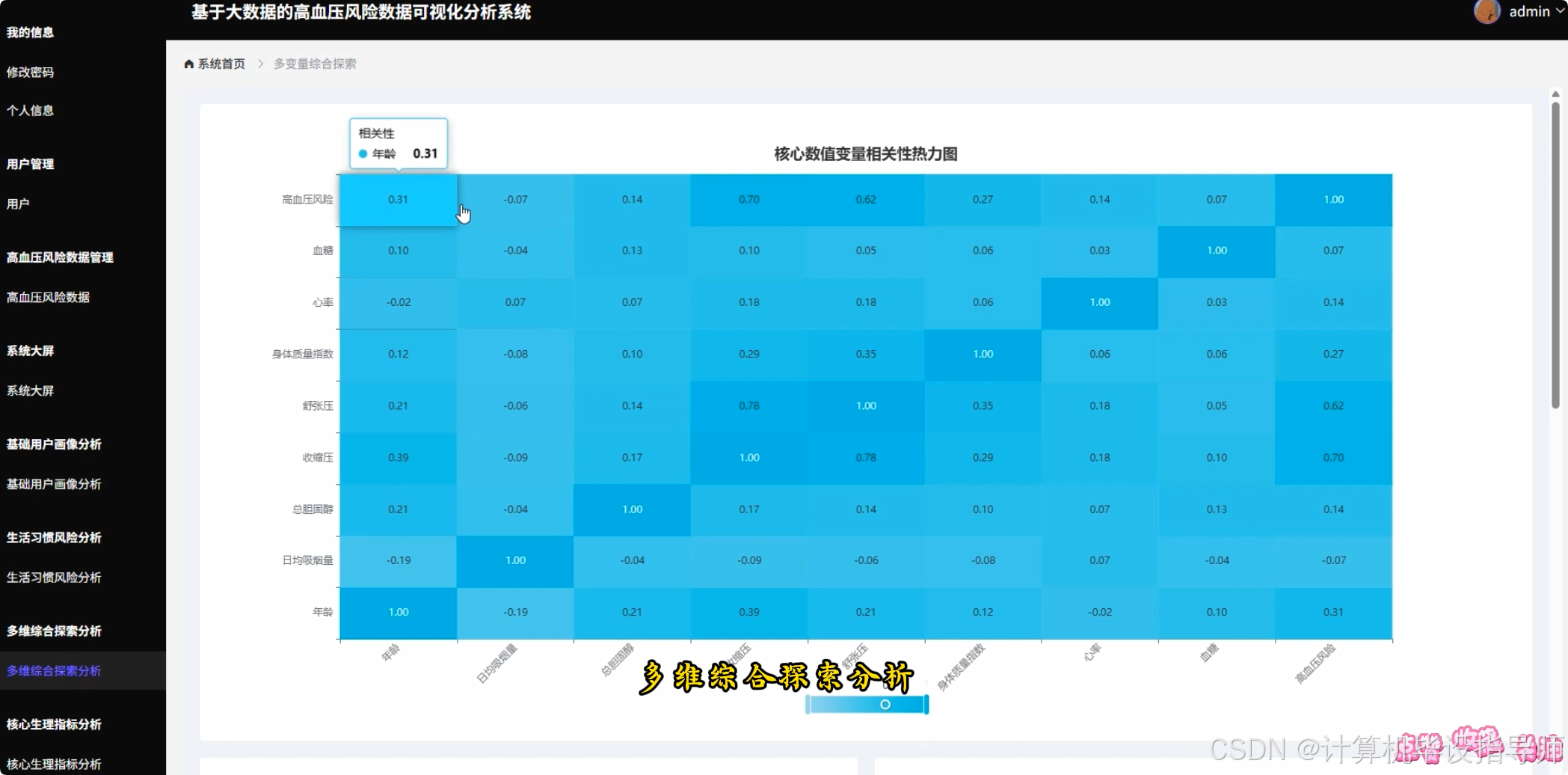The image size is (1568, 775).
Task: Open 我的信息 in the sidebar
Action: pyautogui.click(x=30, y=32)
